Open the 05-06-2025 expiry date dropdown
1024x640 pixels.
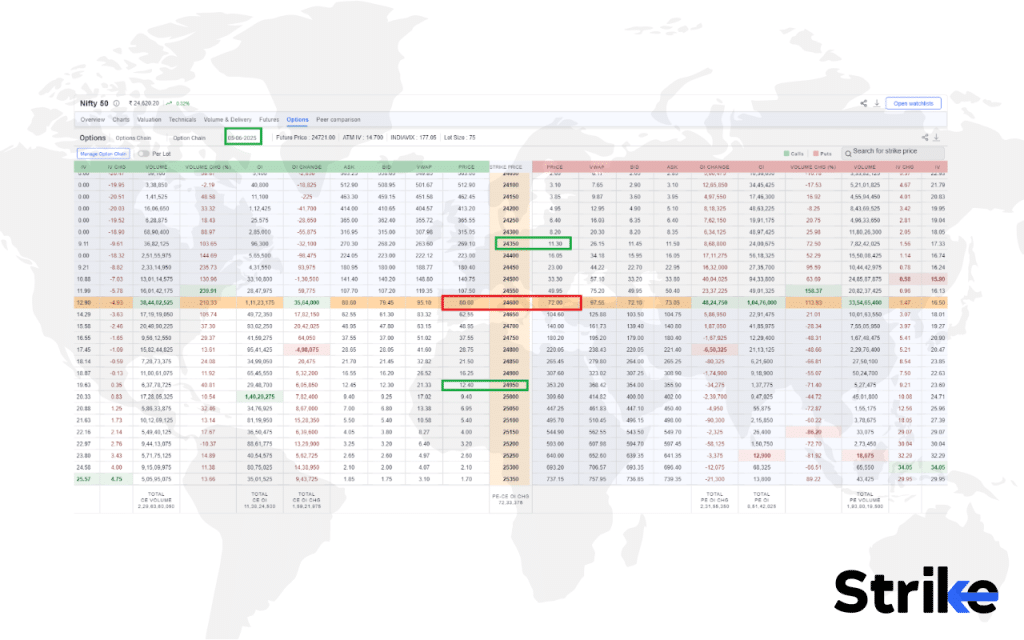coord(242,138)
